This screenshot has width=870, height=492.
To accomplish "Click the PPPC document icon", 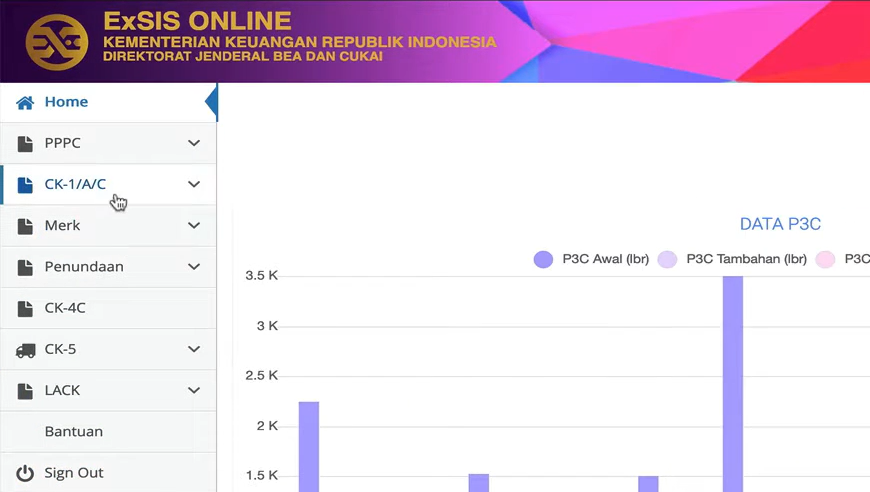I will pyautogui.click(x=25, y=143).
